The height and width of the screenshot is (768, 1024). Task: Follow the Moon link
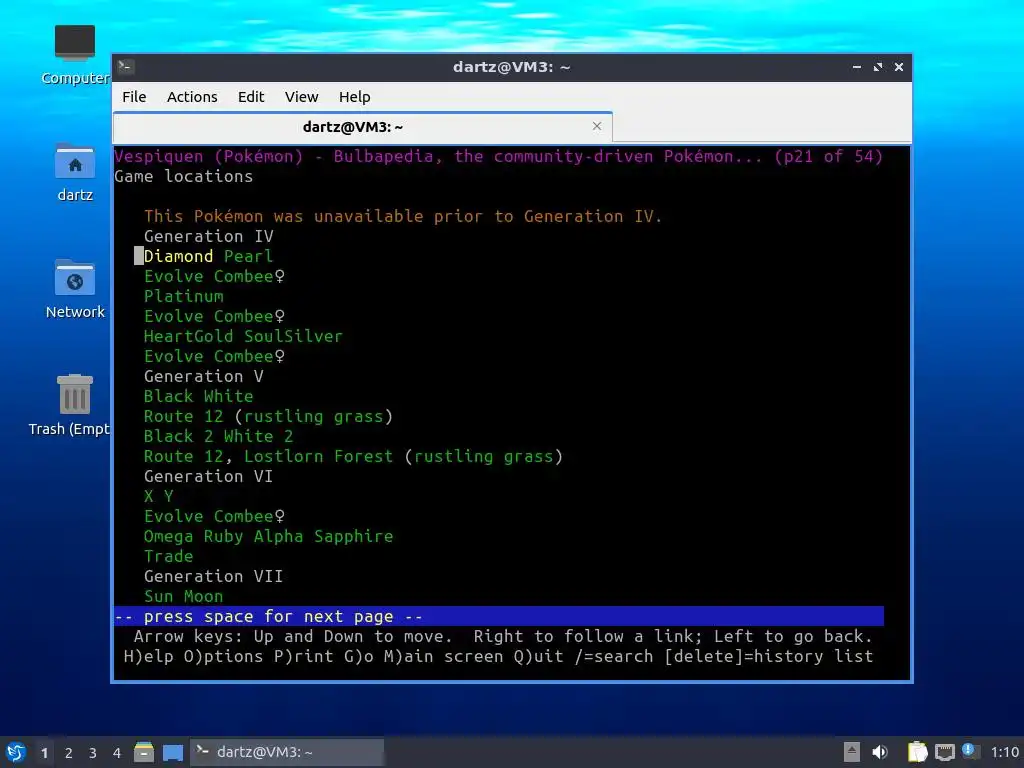[203, 596]
